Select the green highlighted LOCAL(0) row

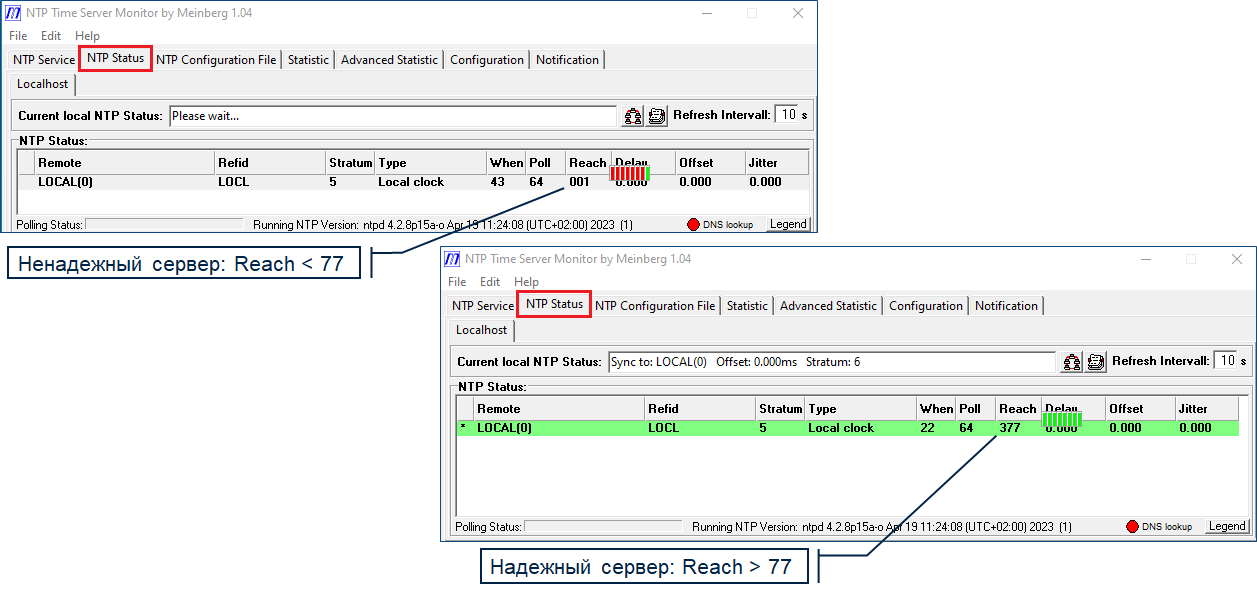[700, 428]
